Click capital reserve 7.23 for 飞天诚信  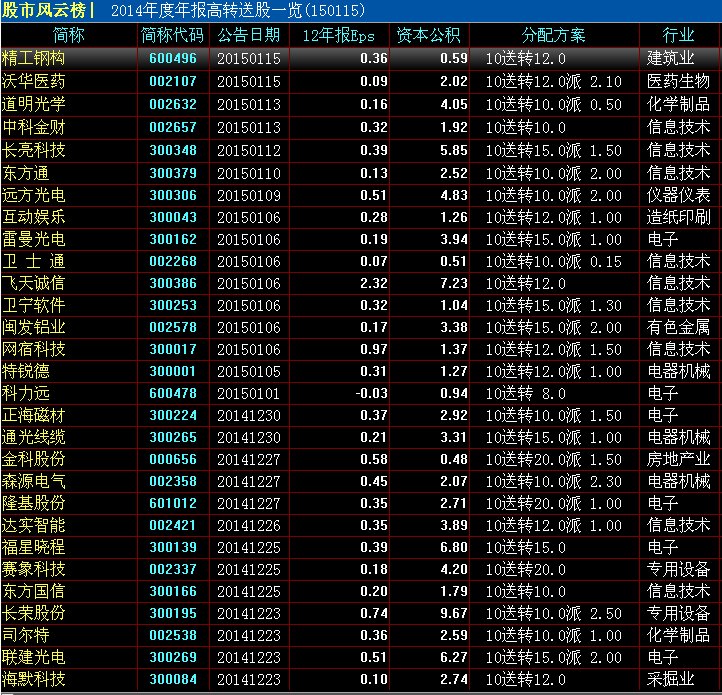(x=454, y=283)
